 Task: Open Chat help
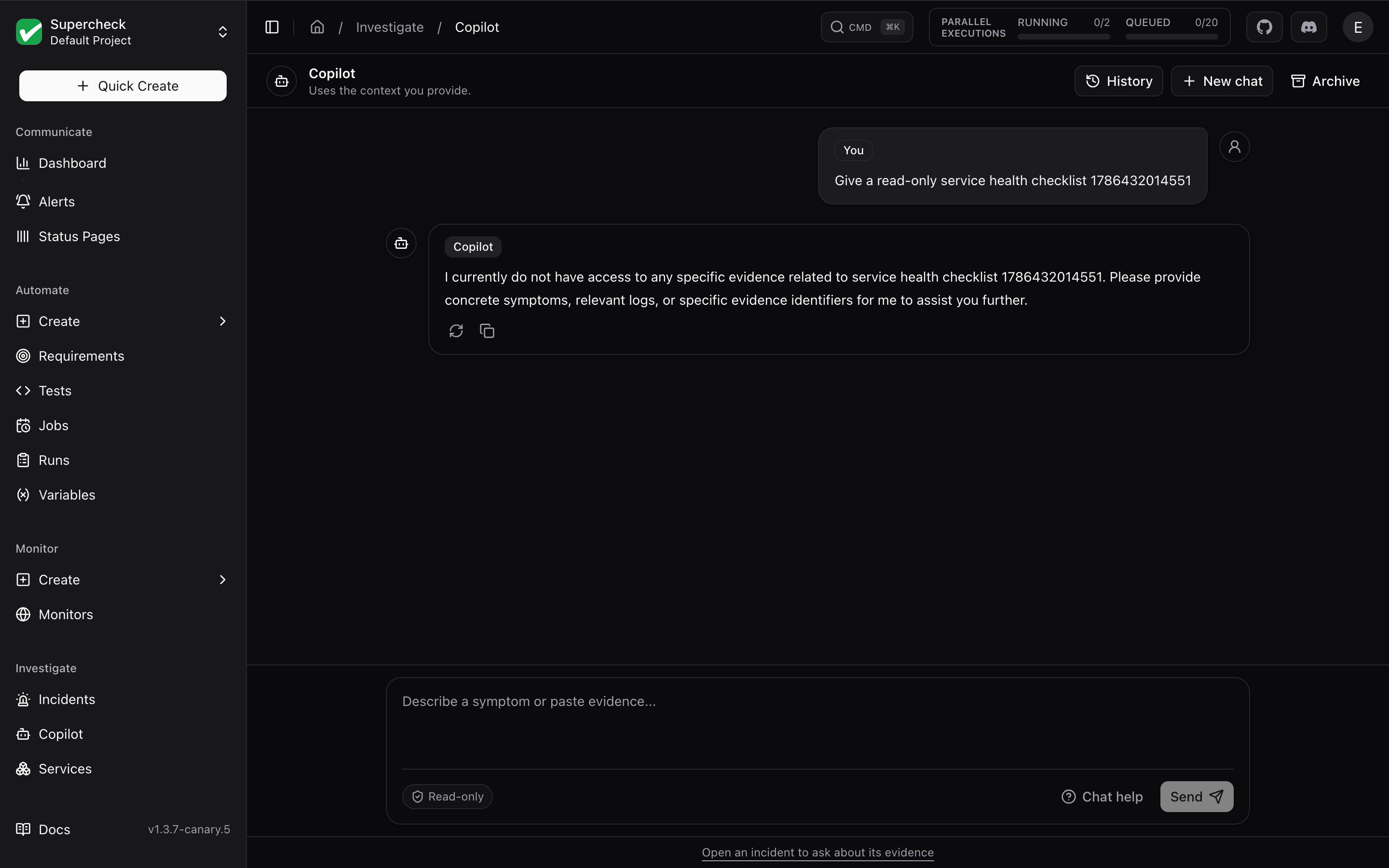pos(1102,797)
